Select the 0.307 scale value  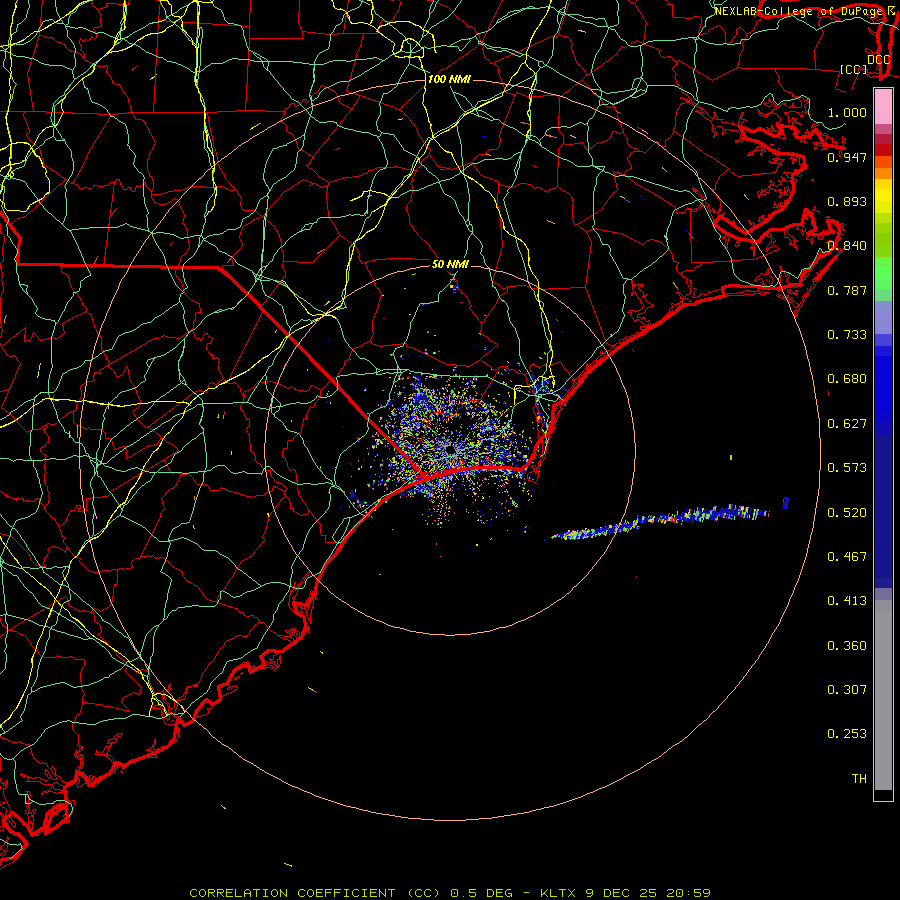click(x=847, y=689)
